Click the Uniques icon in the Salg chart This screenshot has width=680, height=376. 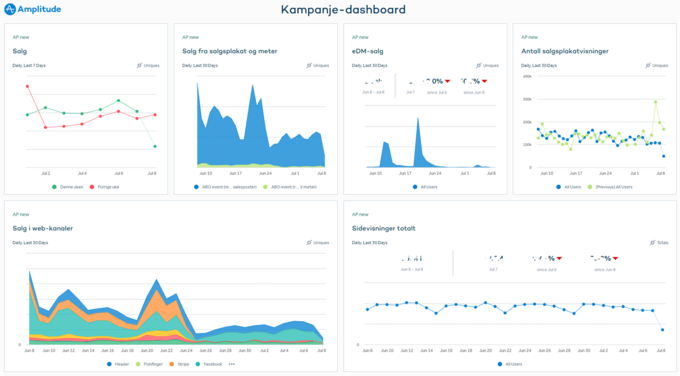click(x=139, y=65)
